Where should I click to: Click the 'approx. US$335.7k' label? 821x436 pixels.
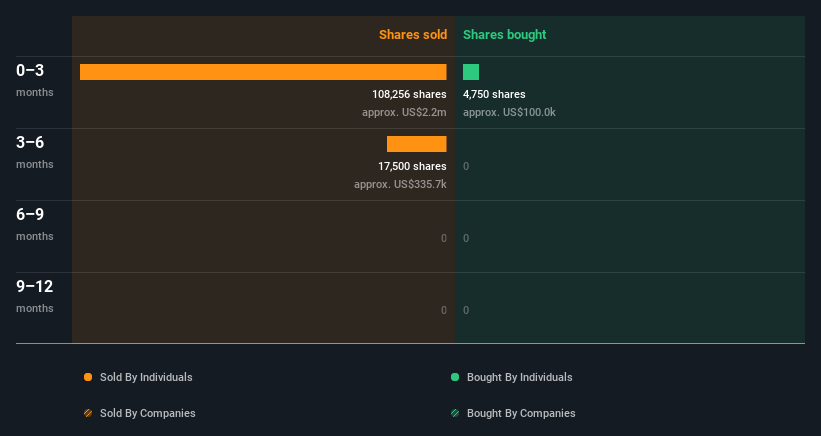400,184
